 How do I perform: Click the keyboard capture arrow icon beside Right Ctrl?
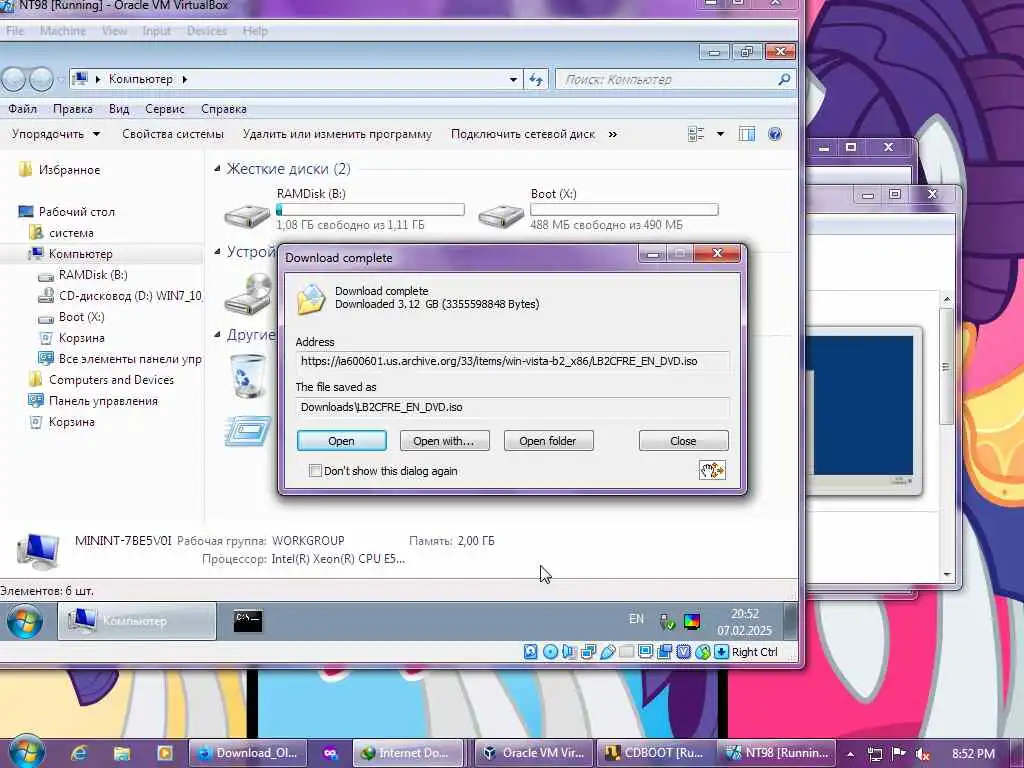point(721,652)
